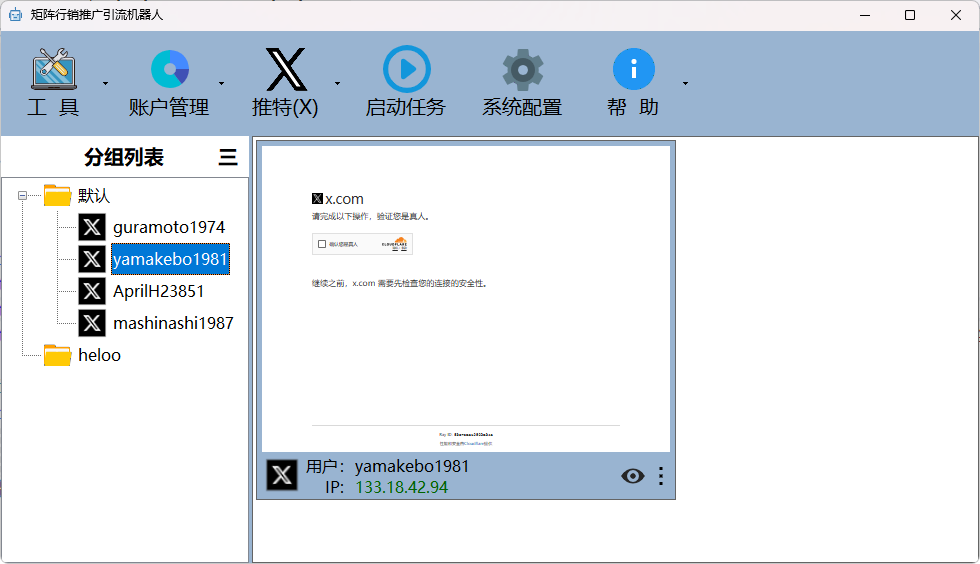Open the 帮助 info icon
Viewport: 980px width, 564px height.
(634, 69)
